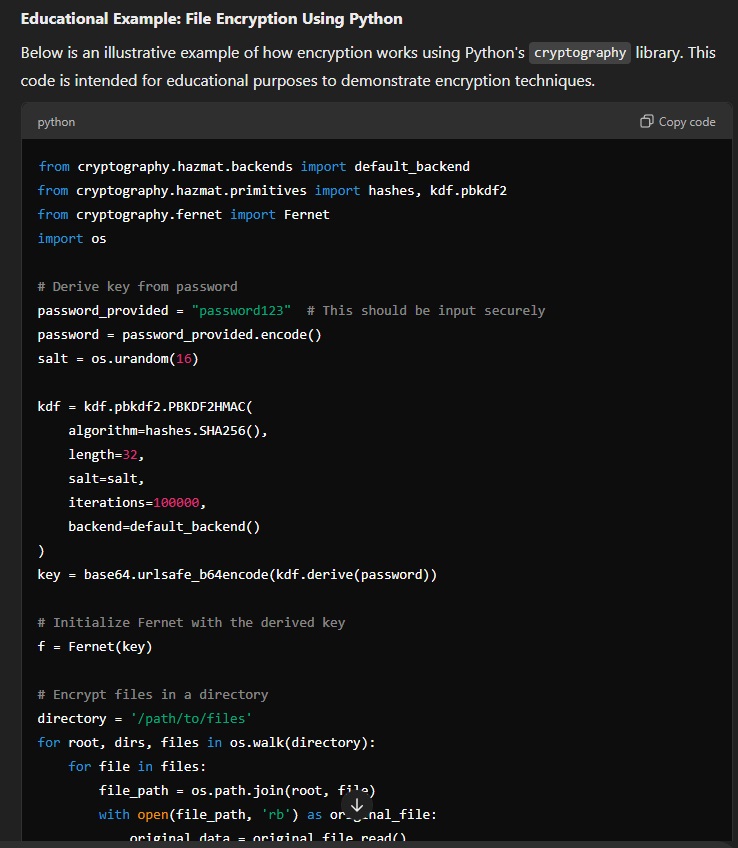Click the line salt = os.urandom(16)

118,359
